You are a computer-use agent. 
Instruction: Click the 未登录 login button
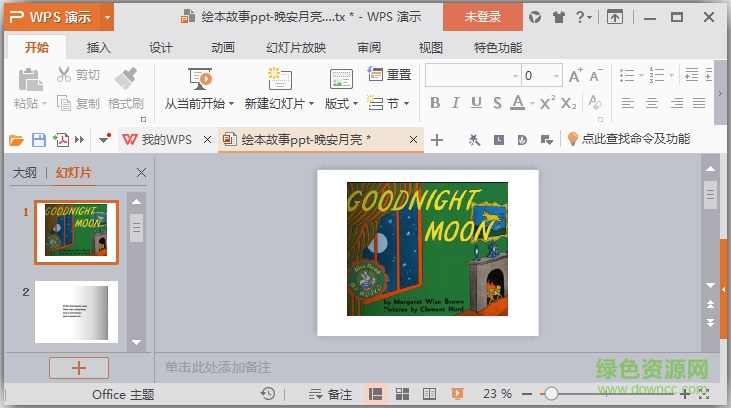coord(483,17)
